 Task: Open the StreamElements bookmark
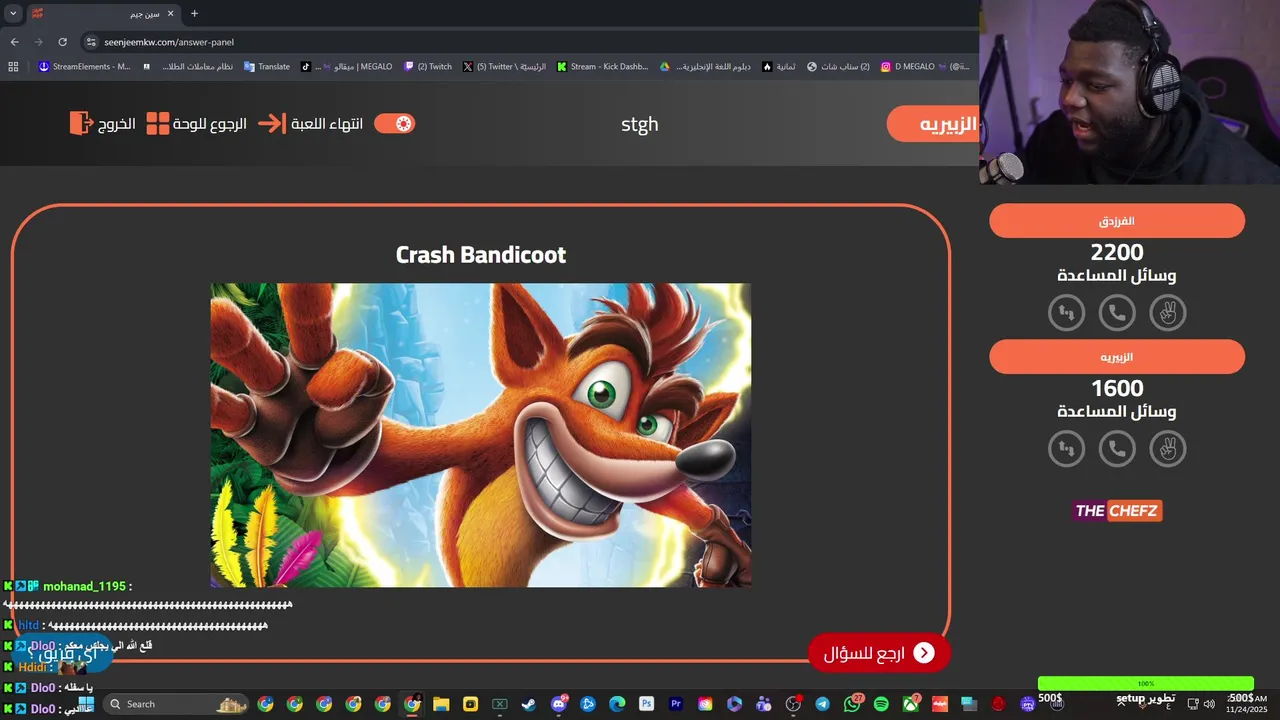[84, 67]
